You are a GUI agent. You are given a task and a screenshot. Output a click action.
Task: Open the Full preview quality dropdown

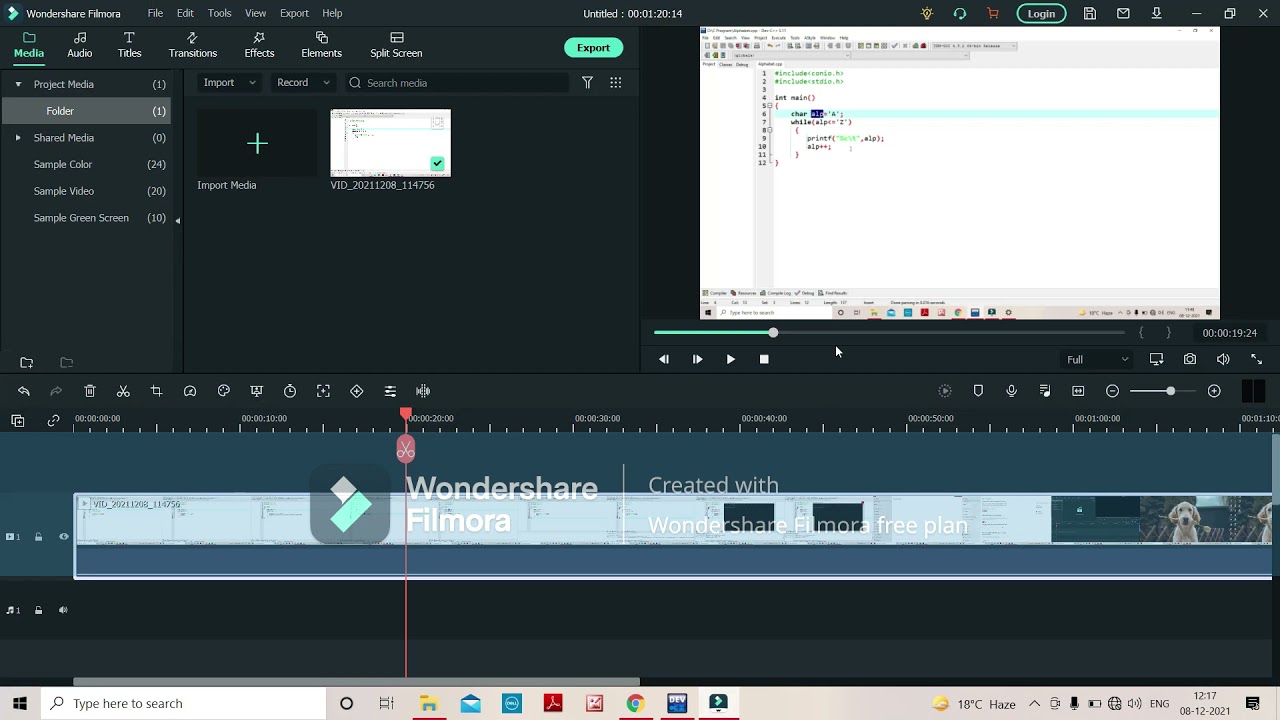(x=1097, y=359)
